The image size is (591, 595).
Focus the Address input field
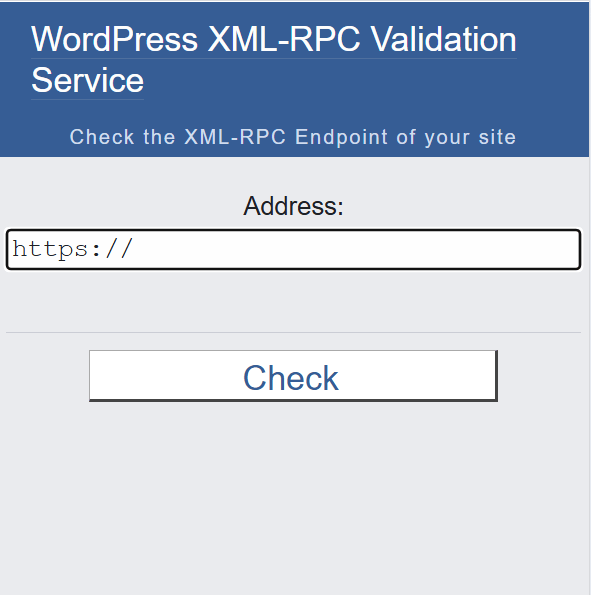tap(293, 249)
